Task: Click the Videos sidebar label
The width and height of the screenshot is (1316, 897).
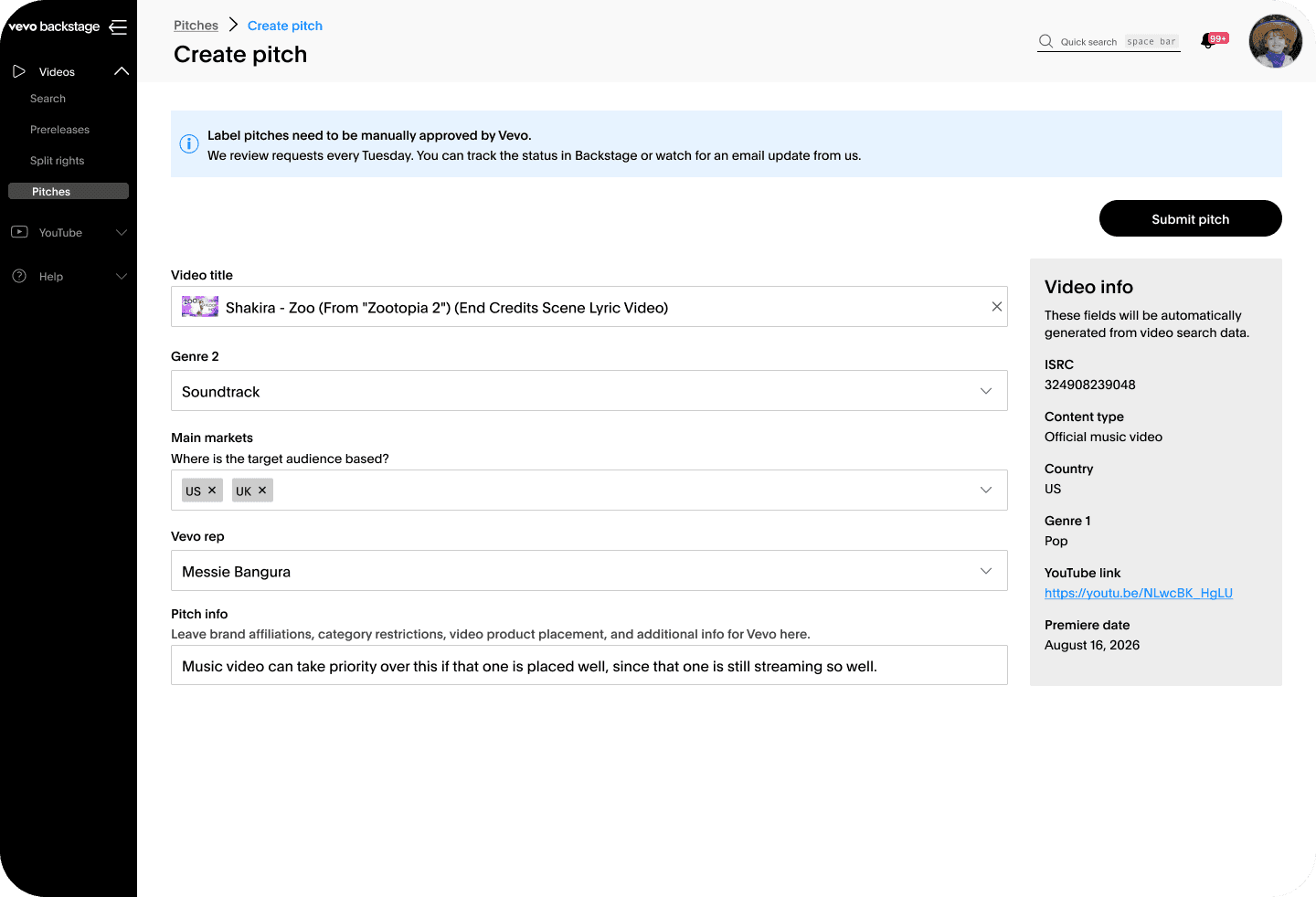Action: [57, 72]
